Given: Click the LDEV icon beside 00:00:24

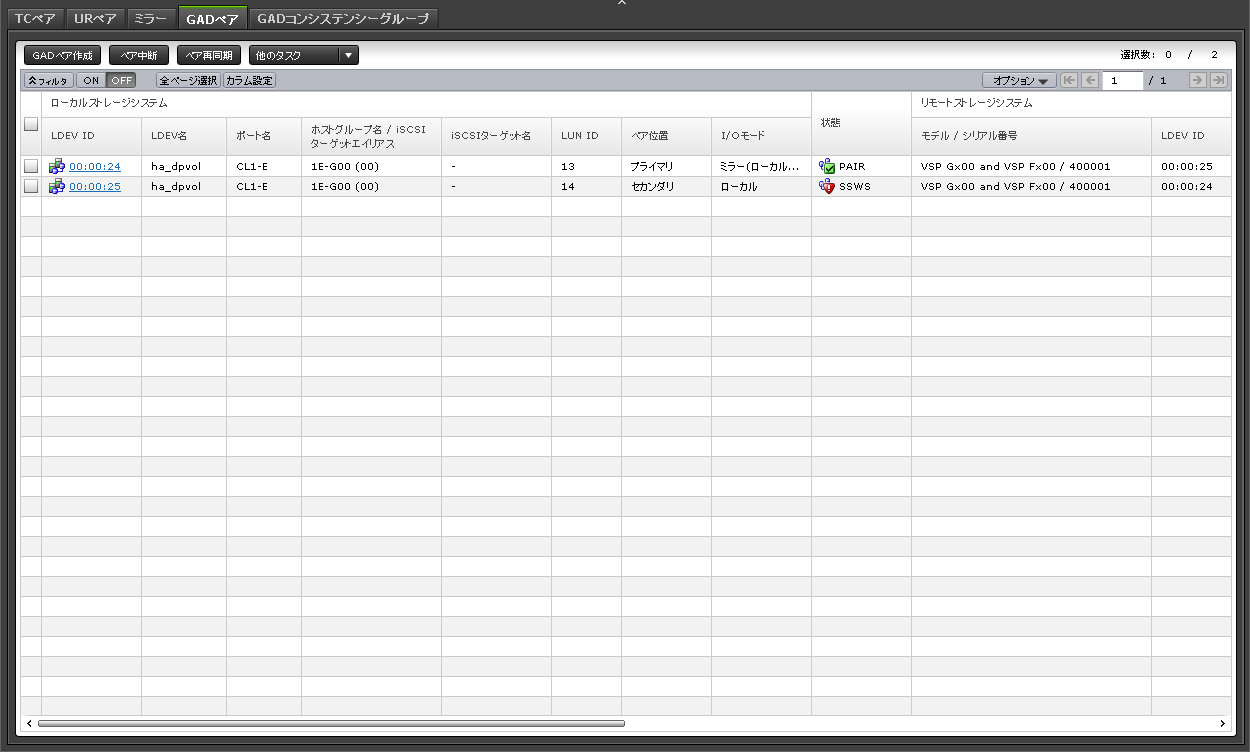Looking at the screenshot, I should point(57,167).
